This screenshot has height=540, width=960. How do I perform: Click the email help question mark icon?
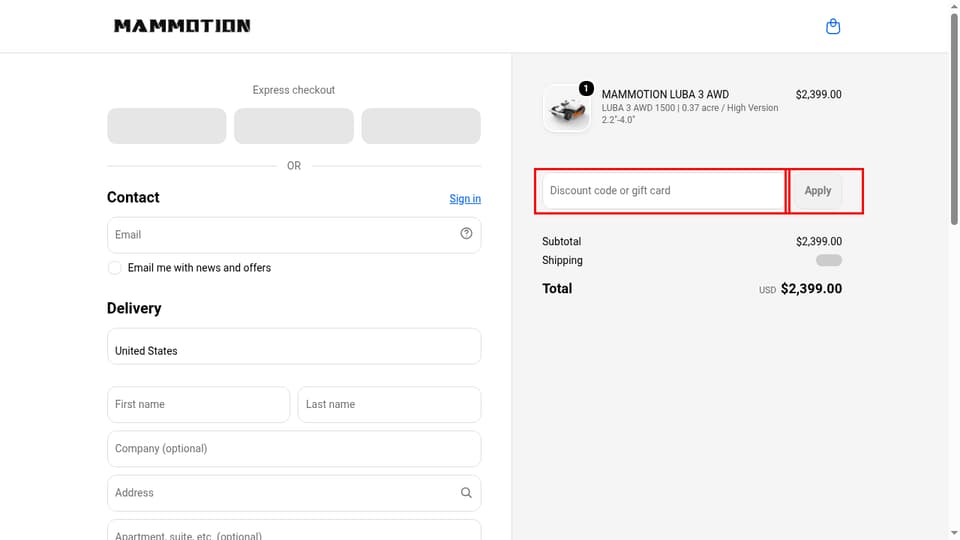click(x=466, y=233)
